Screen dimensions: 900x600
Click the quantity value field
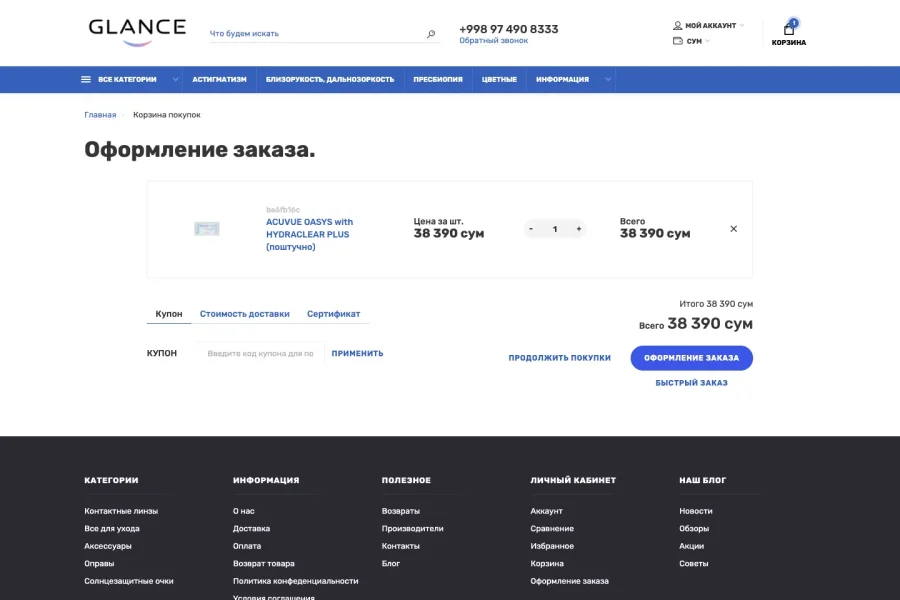pos(555,229)
